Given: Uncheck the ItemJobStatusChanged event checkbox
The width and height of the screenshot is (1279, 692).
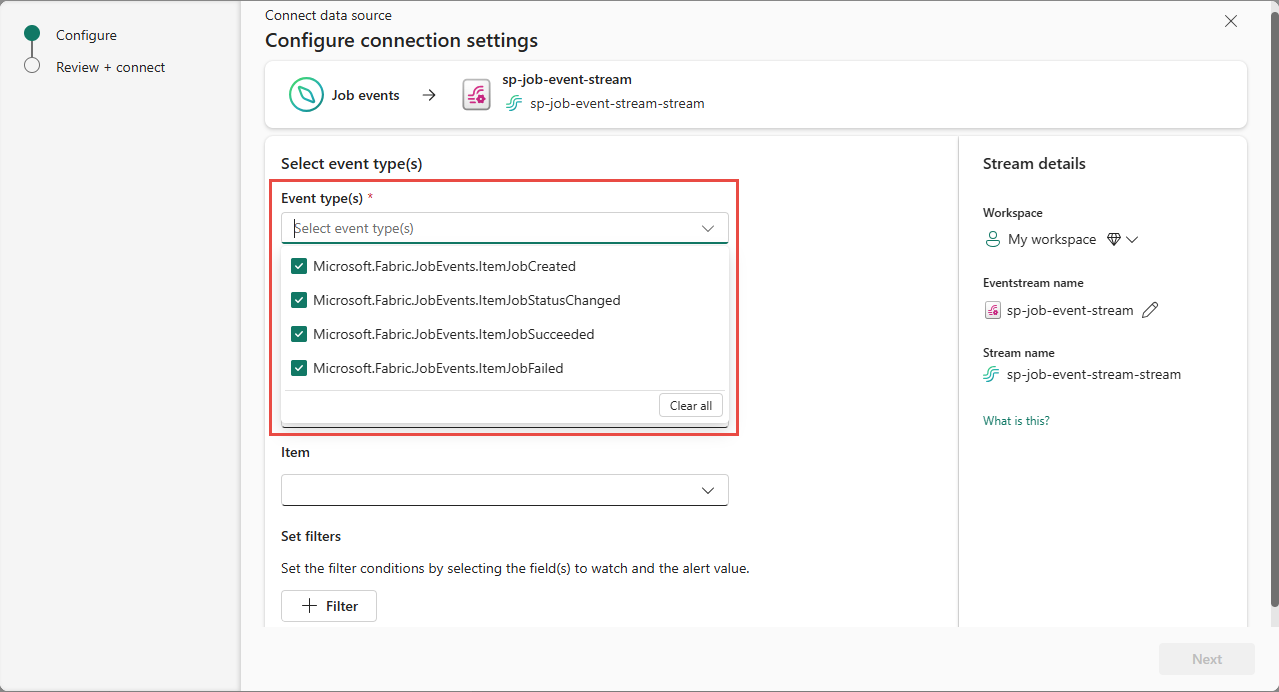Looking at the screenshot, I should (x=299, y=301).
